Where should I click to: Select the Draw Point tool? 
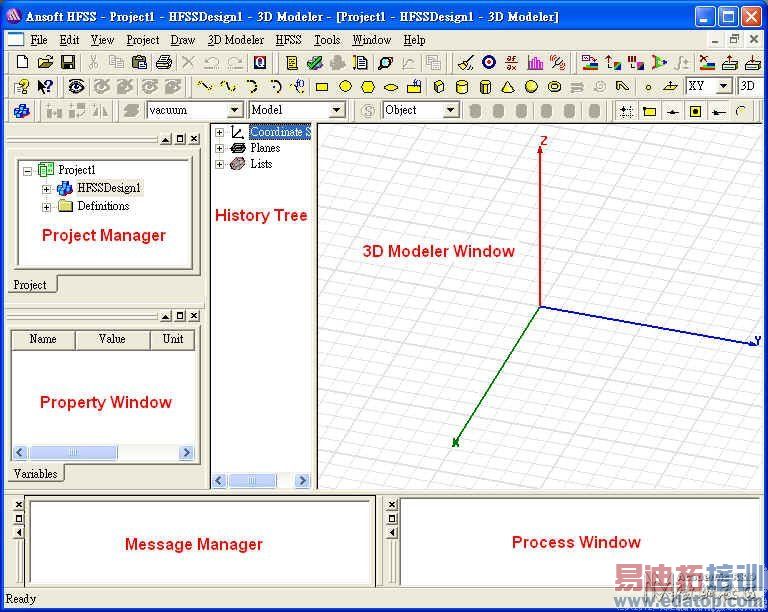click(x=648, y=87)
